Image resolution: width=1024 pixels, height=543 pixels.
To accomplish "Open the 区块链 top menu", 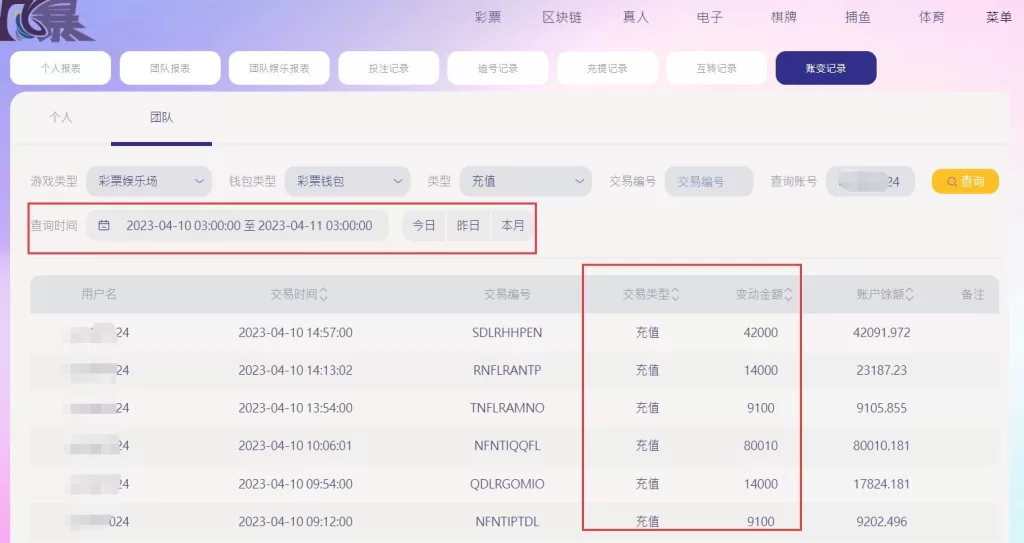I will [x=562, y=18].
